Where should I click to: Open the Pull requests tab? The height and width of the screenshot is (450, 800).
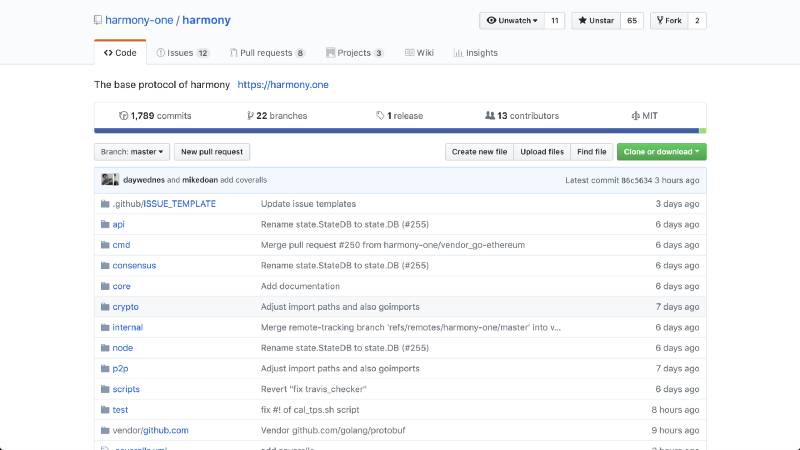click(x=265, y=53)
